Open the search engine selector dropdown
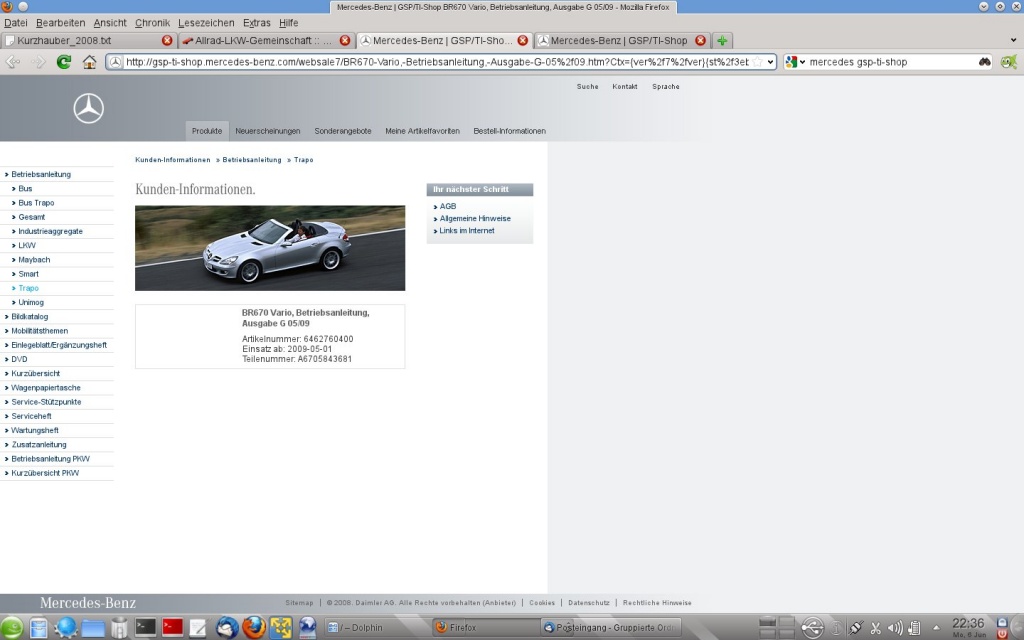The width and height of the screenshot is (1024, 640). [x=795, y=62]
